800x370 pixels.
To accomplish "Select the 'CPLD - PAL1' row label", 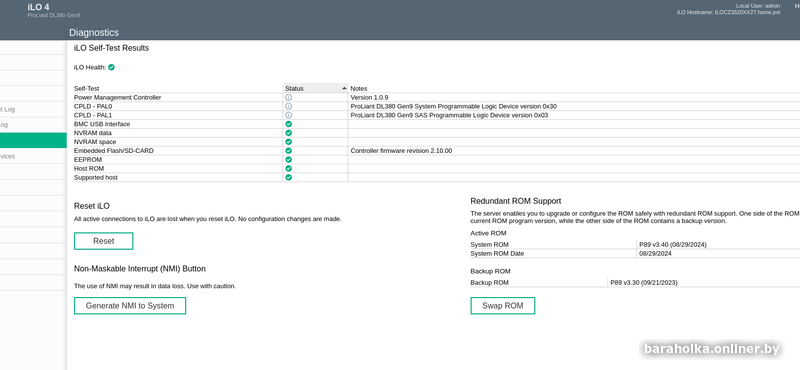I will [x=93, y=115].
